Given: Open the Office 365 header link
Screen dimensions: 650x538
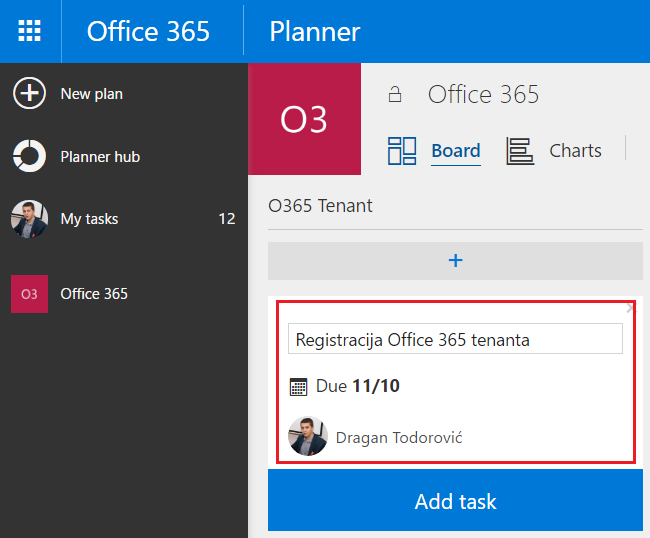Looking at the screenshot, I should 148,32.
